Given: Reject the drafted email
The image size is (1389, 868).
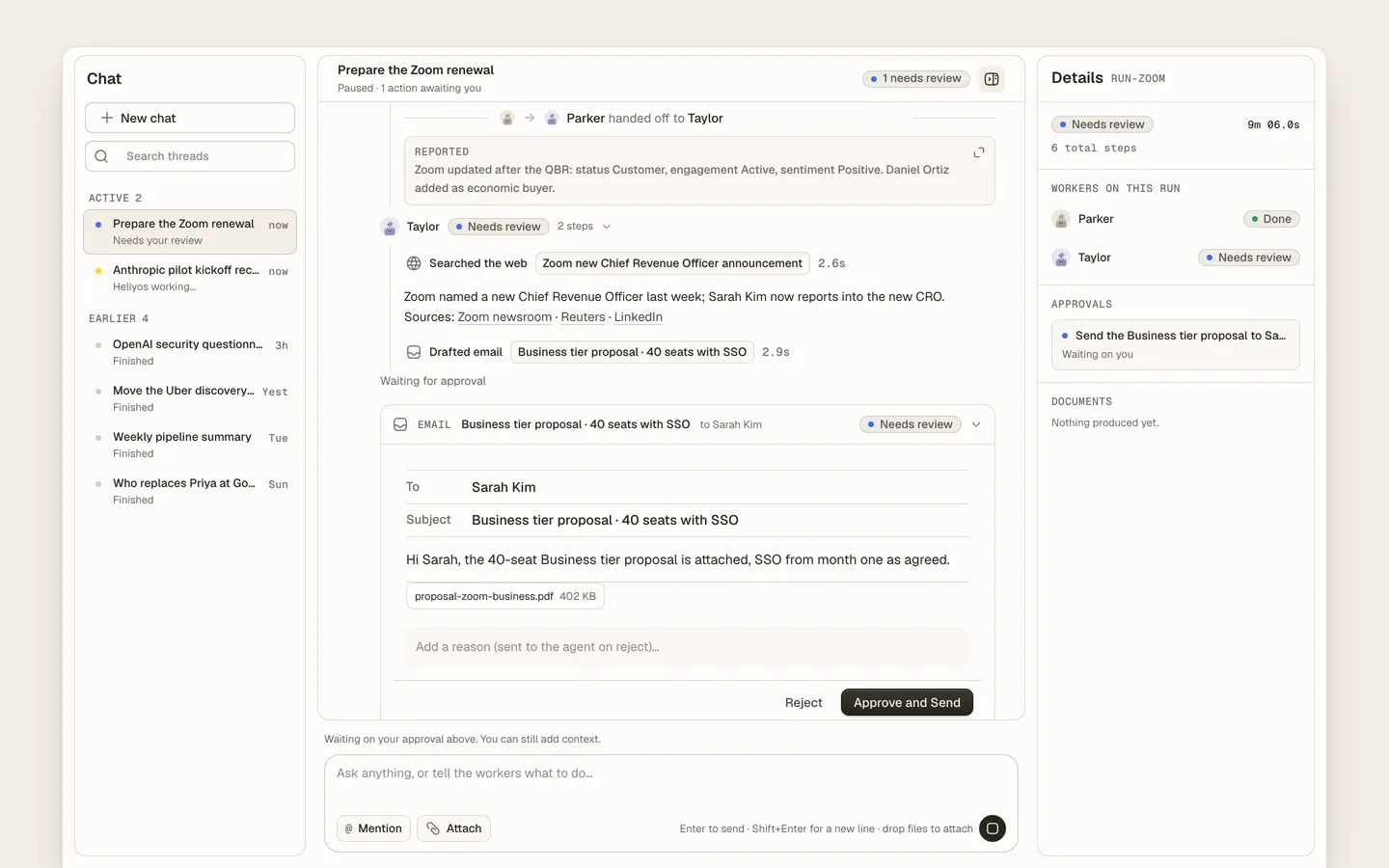Looking at the screenshot, I should point(803,703).
